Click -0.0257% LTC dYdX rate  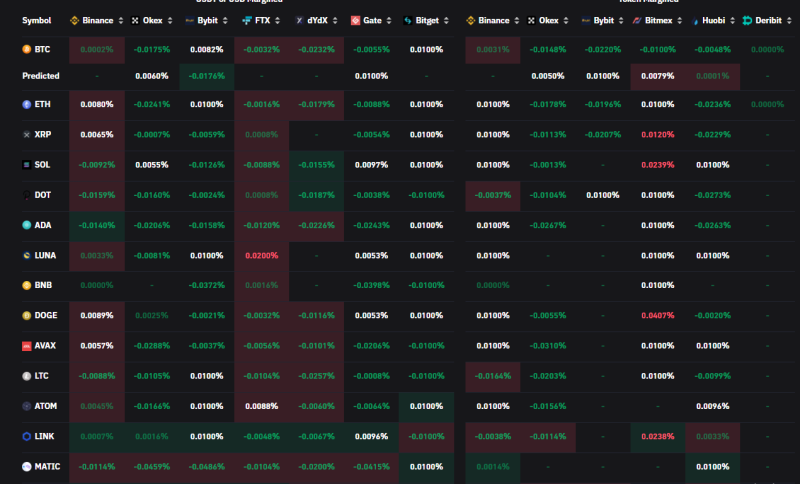(316, 376)
